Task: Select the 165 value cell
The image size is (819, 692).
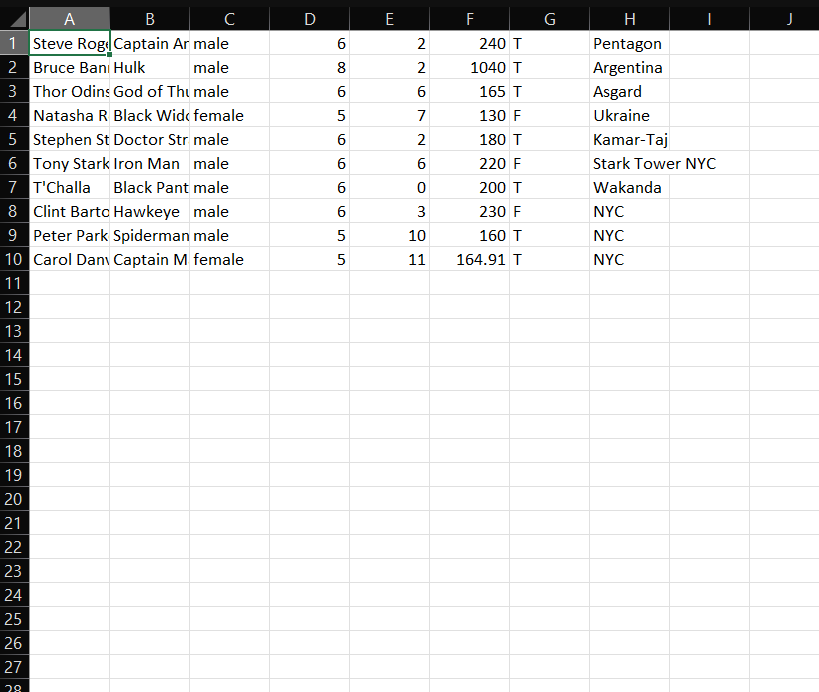Action: [x=469, y=91]
